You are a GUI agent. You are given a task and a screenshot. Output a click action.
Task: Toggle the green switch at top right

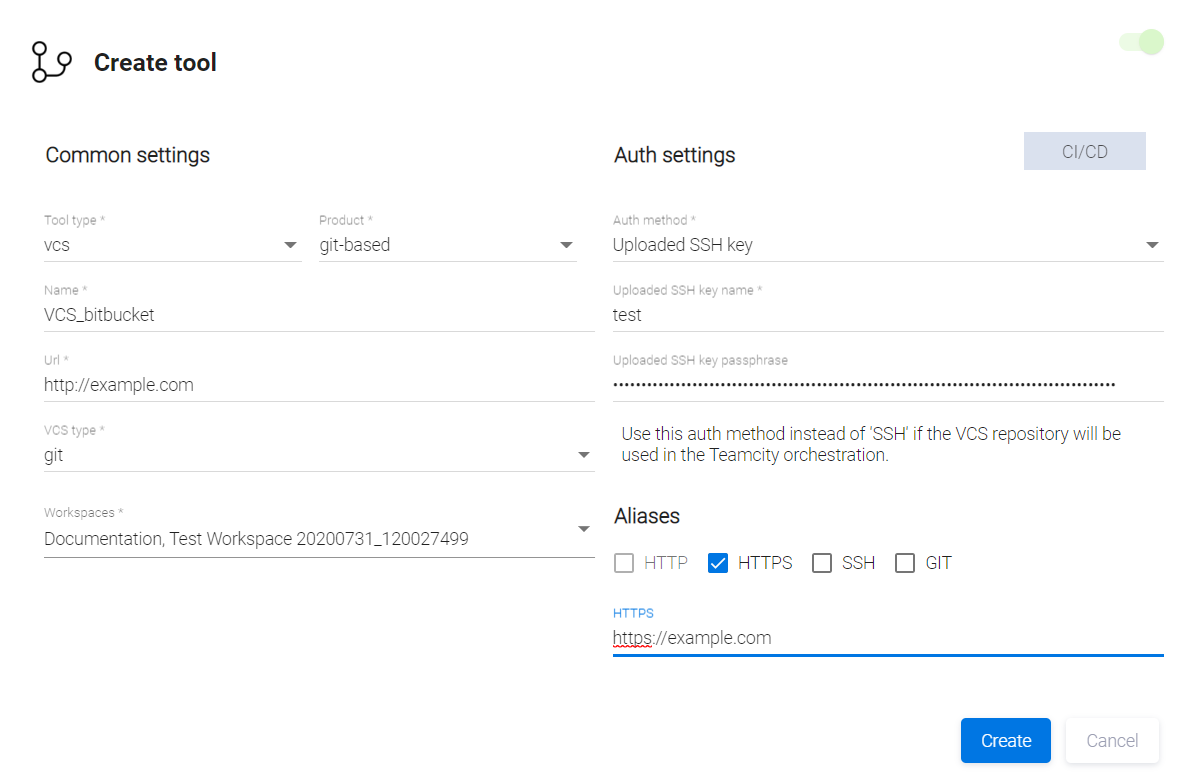[x=1141, y=42]
